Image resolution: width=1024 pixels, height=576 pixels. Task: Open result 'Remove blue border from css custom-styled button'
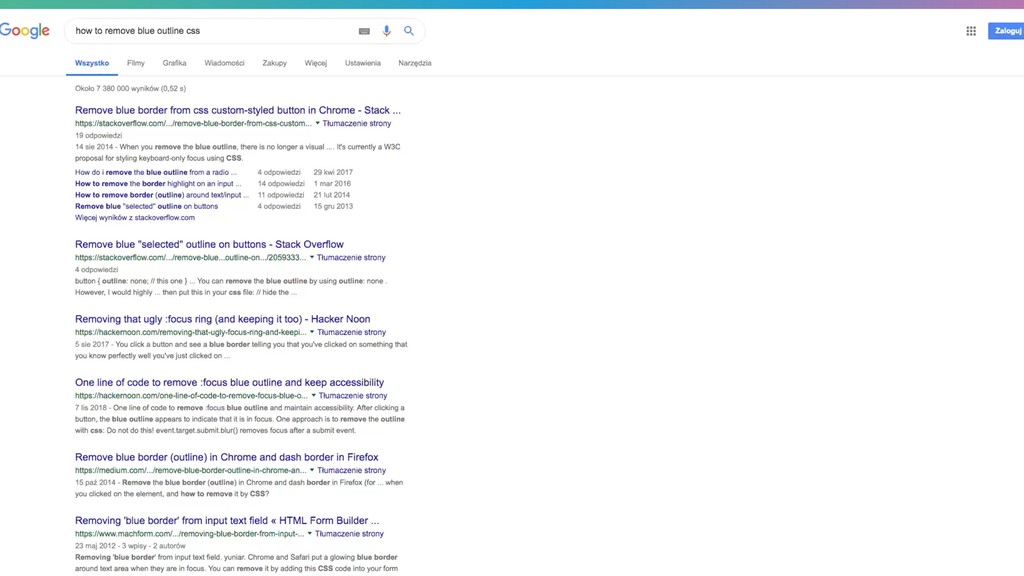pyautogui.click(x=238, y=110)
